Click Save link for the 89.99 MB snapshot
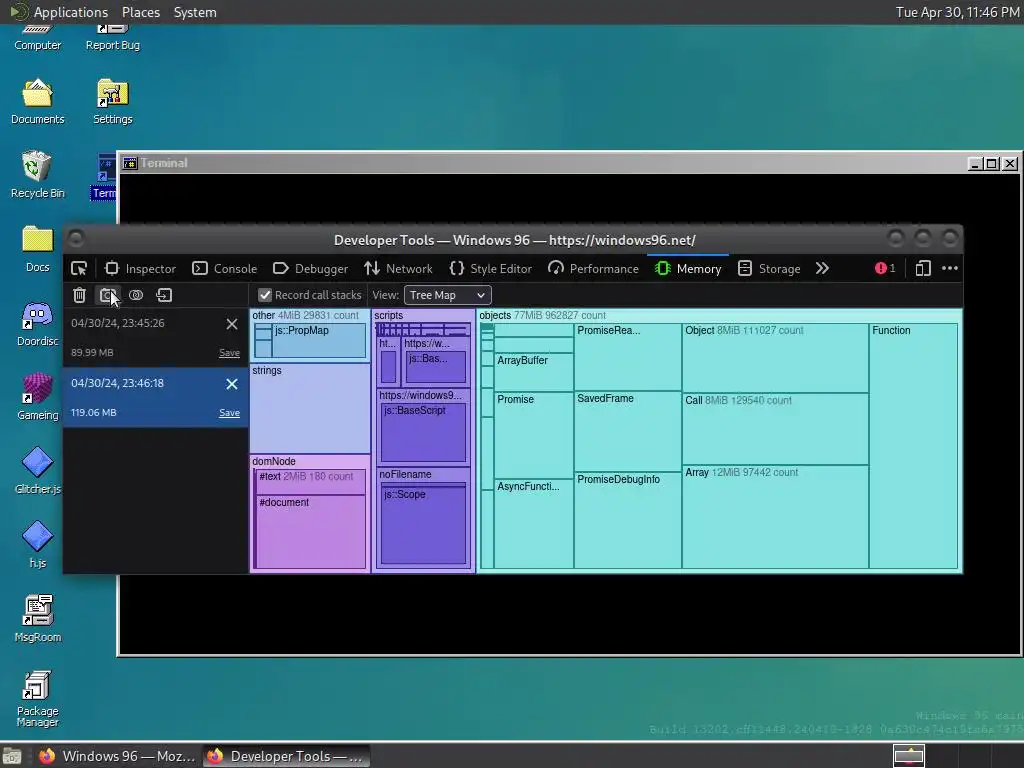The height and width of the screenshot is (768, 1024). pos(229,353)
